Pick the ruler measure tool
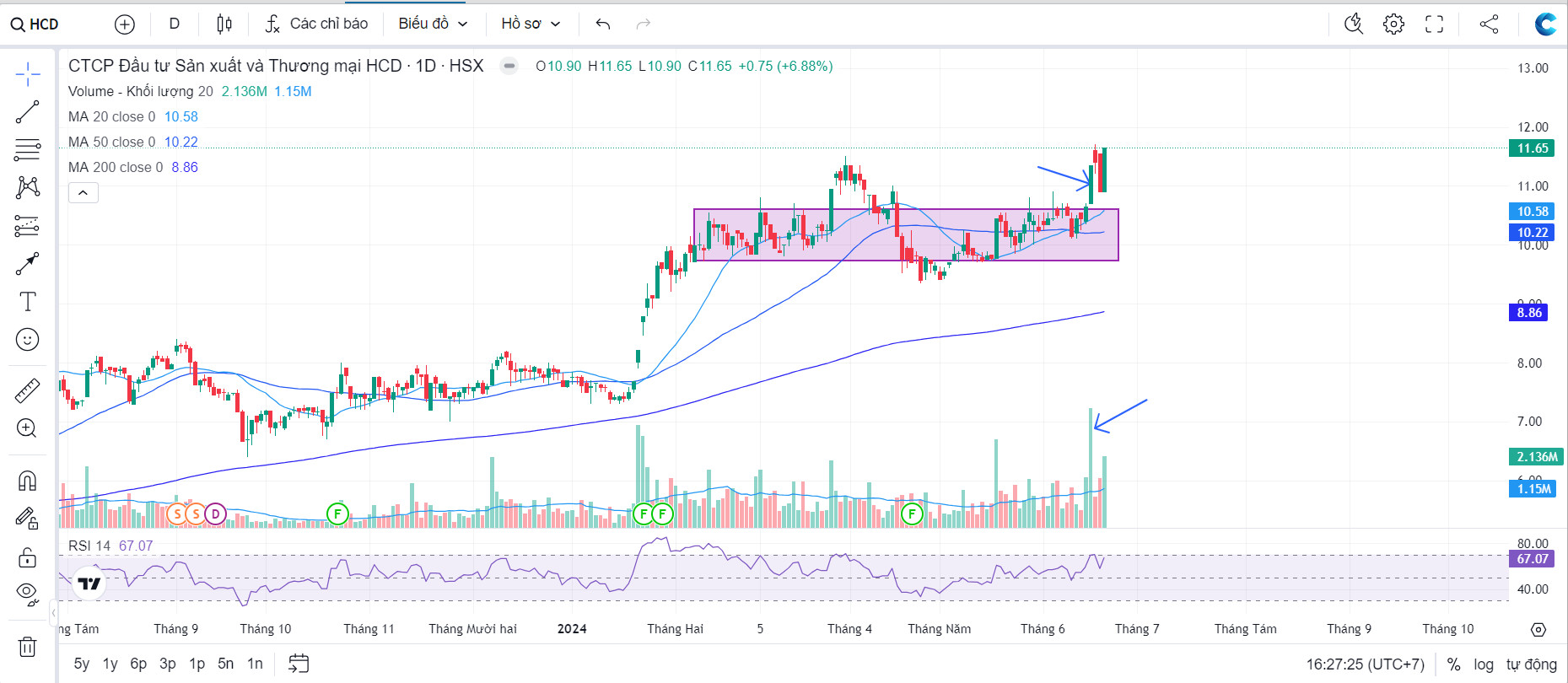The image size is (1568, 683). (27, 390)
